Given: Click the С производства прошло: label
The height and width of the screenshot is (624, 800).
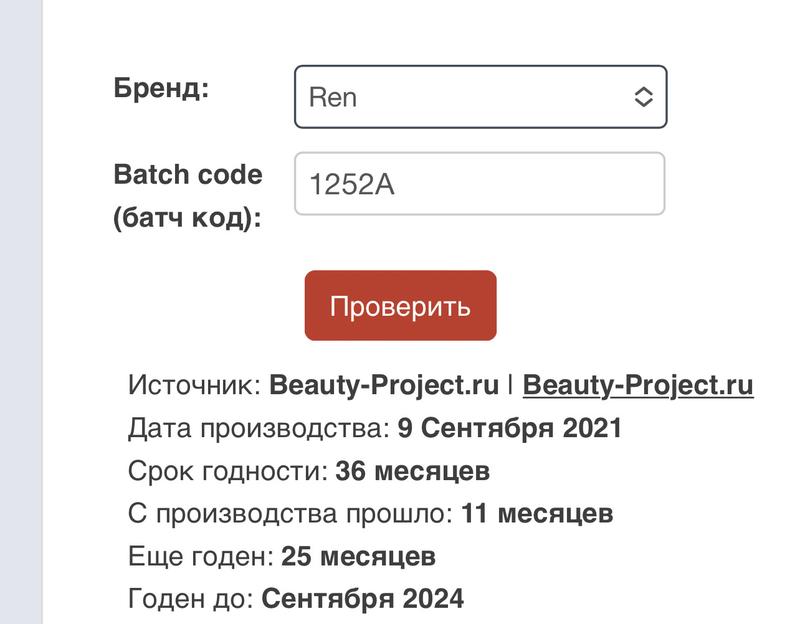Looking at the screenshot, I should click(x=291, y=514).
